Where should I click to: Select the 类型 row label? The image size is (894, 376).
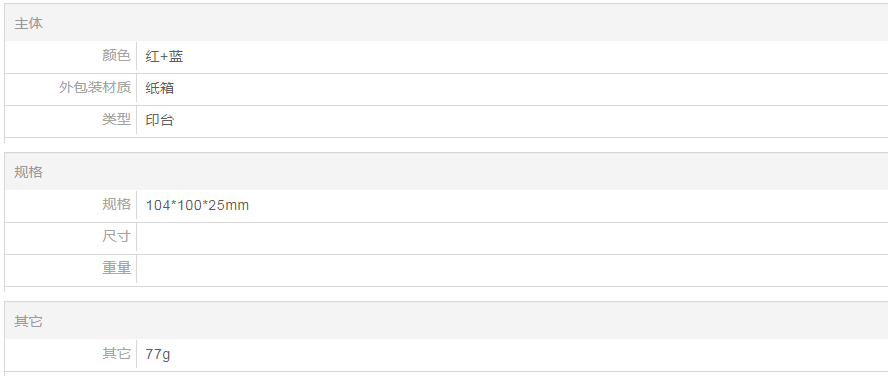116,120
